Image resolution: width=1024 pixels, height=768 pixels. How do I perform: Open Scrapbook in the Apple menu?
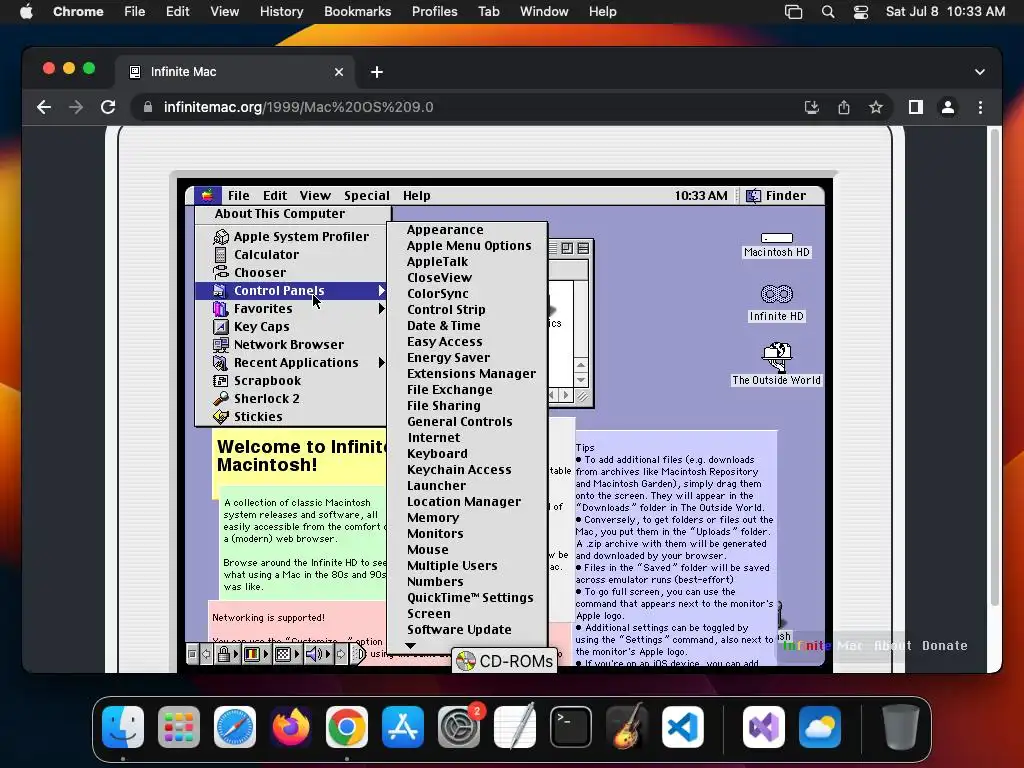click(x=291, y=380)
